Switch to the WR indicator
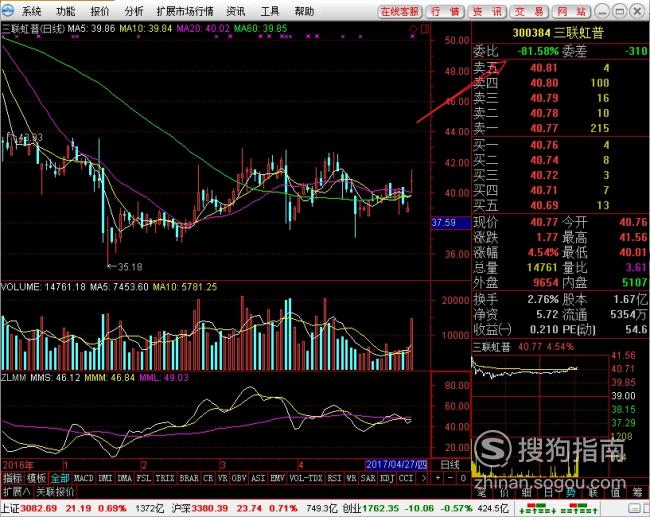 pos(352,478)
